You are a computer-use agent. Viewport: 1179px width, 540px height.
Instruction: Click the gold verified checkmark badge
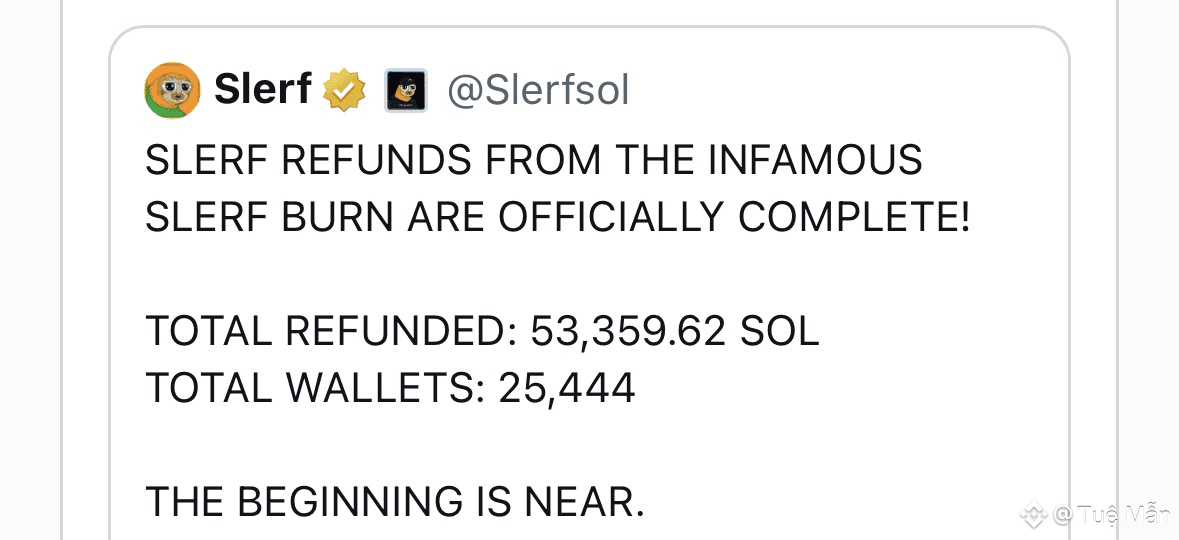point(344,91)
